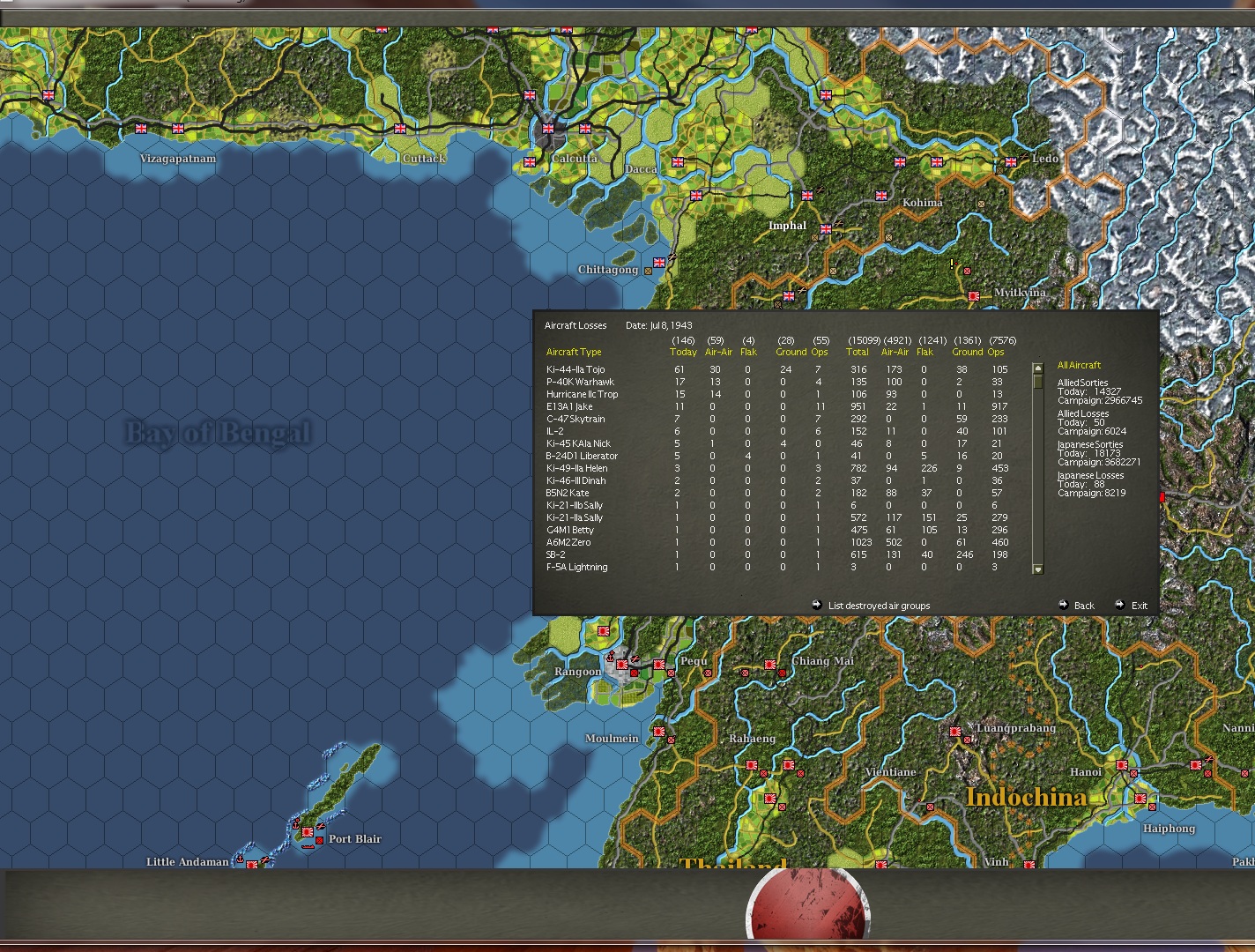Select the Japanese flag left of Chiang Mai
Image resolution: width=1255 pixels, height=952 pixels.
point(771,665)
